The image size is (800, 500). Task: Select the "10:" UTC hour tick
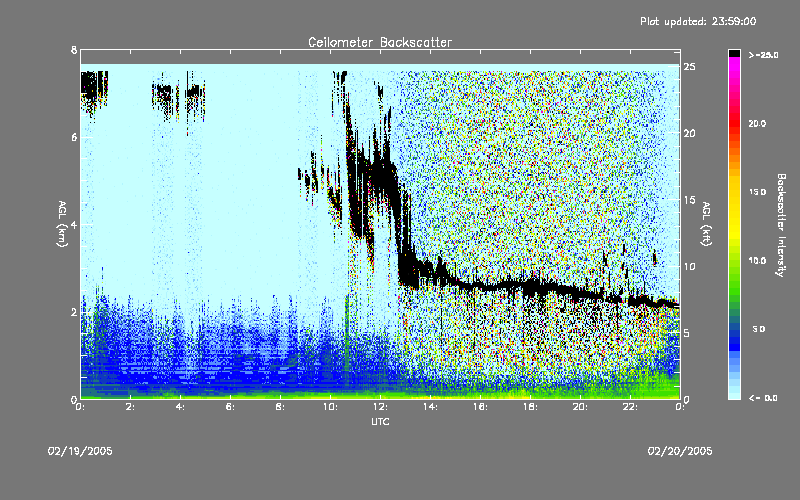330,407
